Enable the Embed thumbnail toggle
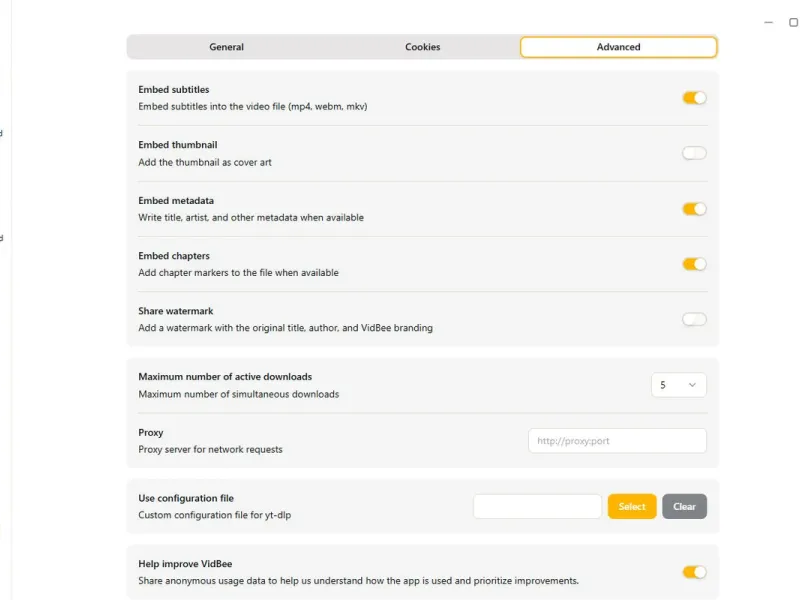 click(x=694, y=153)
